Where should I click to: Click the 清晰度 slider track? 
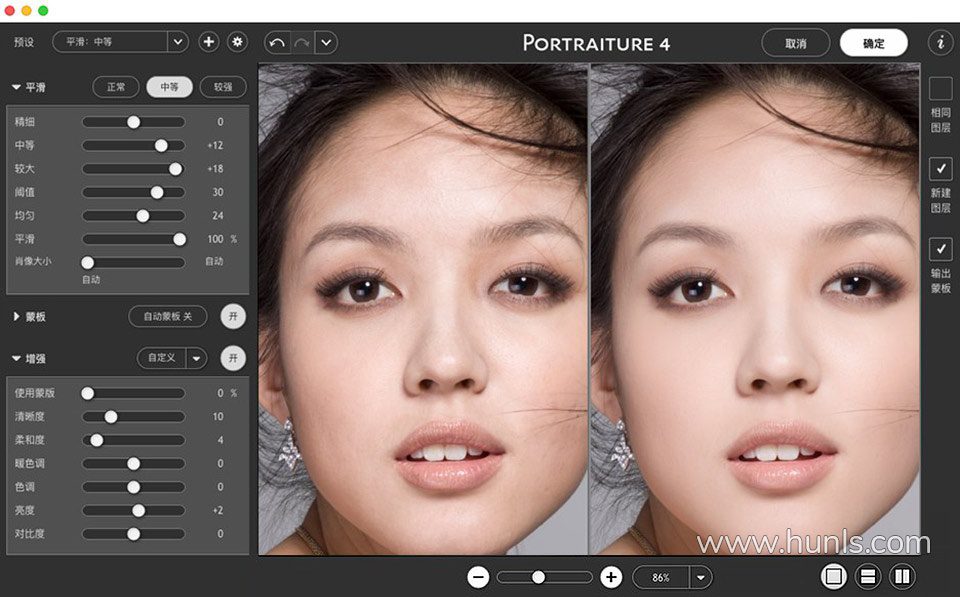(x=150, y=417)
